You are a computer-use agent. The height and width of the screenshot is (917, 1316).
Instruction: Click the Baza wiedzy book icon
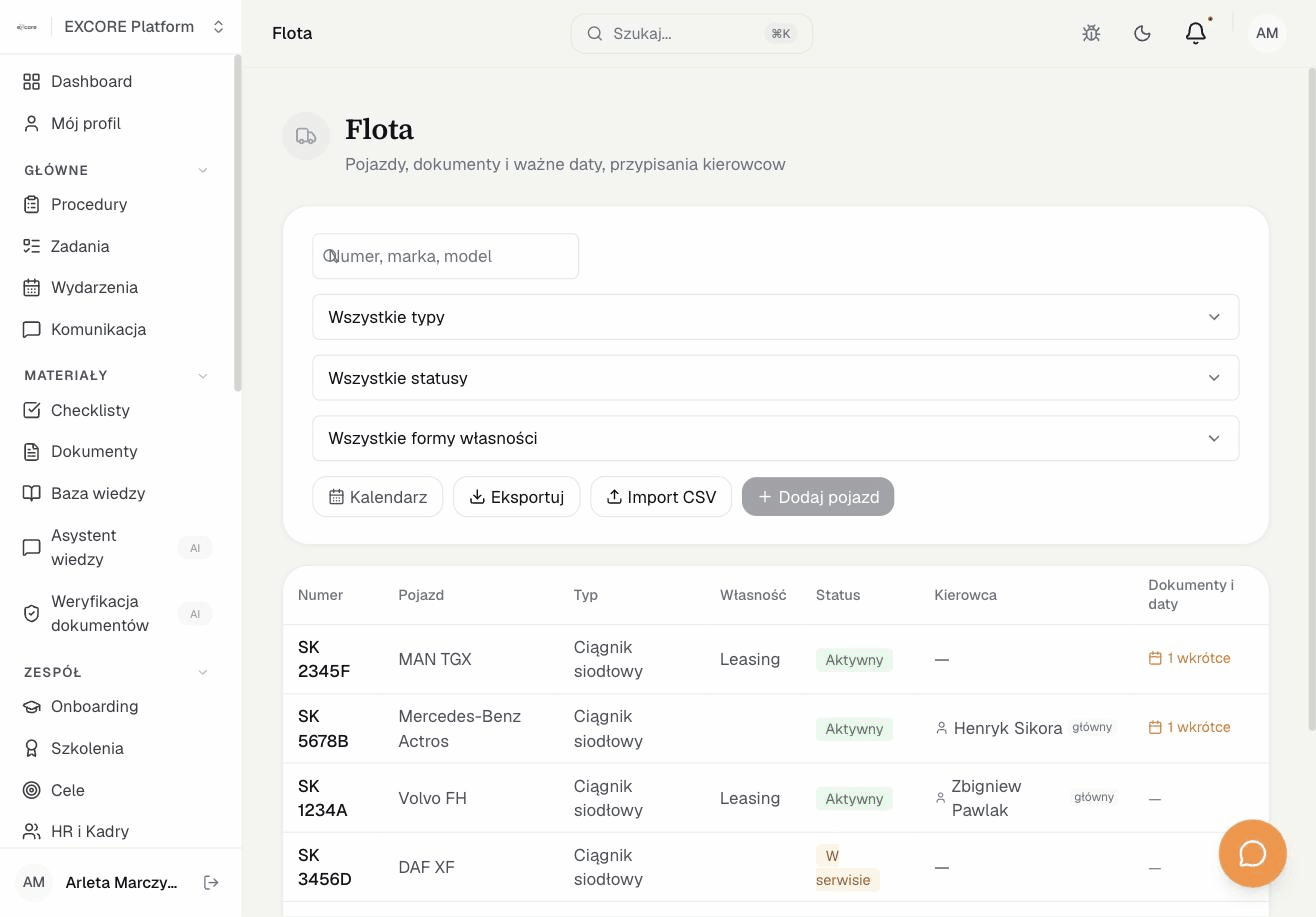tap(32, 493)
